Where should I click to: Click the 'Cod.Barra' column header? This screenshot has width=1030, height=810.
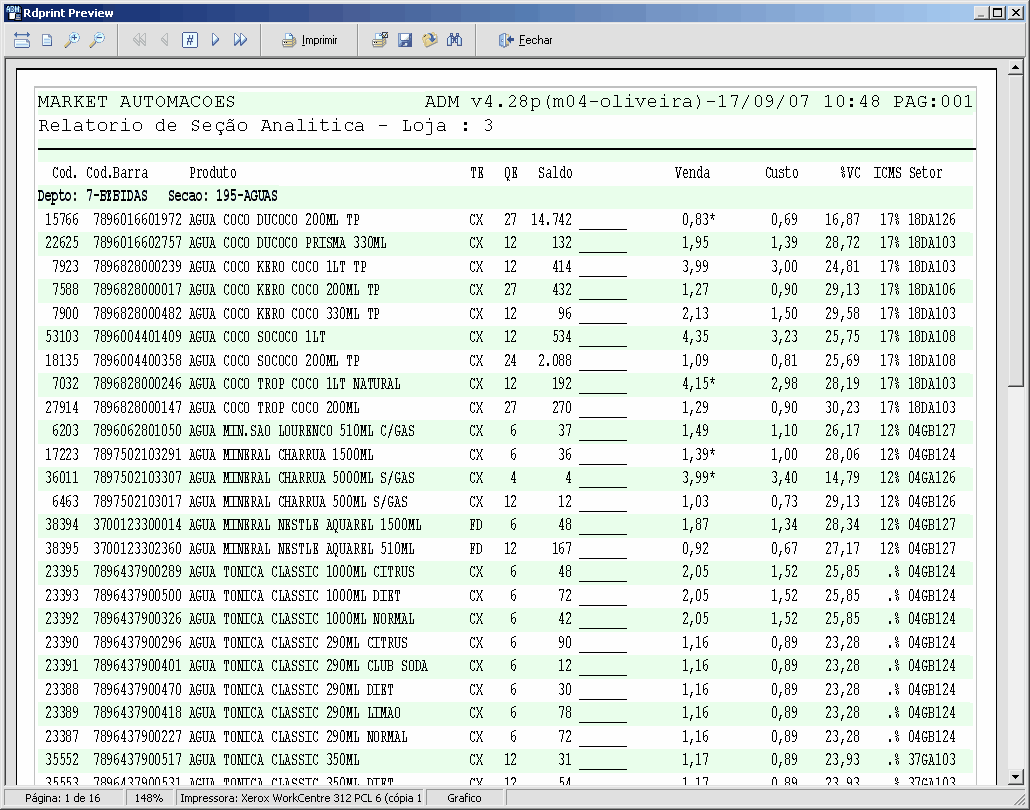coord(117,173)
